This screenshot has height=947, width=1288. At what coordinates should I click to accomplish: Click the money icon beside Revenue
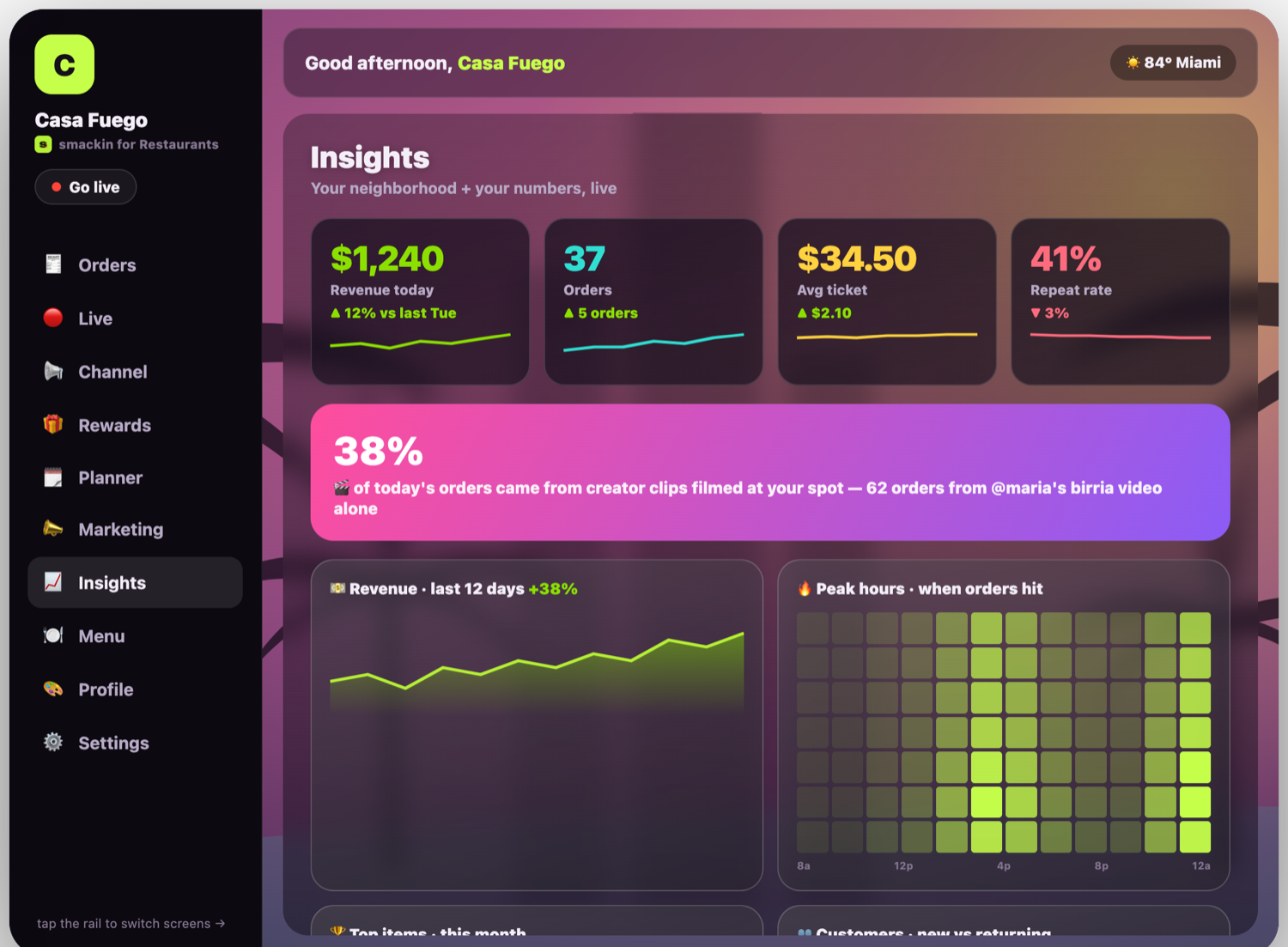pyautogui.click(x=337, y=588)
